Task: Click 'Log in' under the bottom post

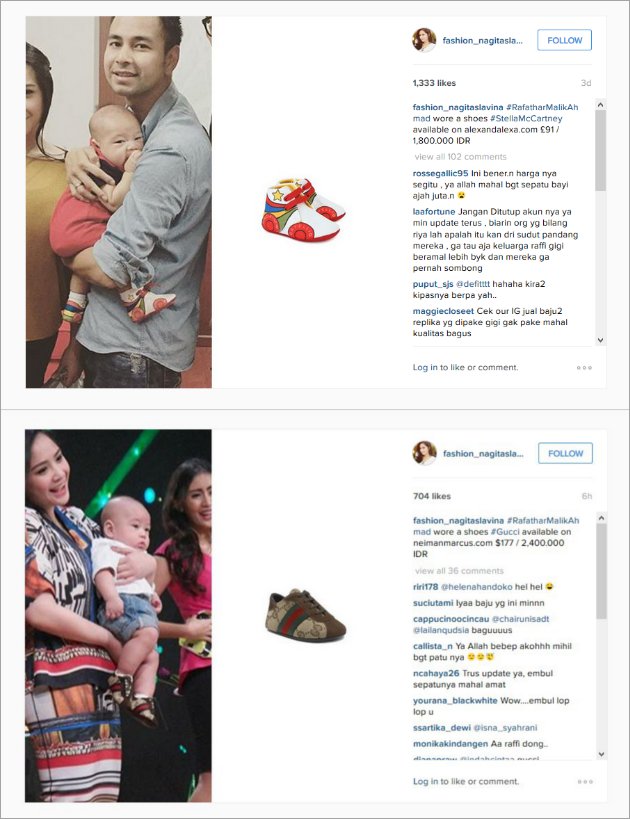Action: point(425,781)
